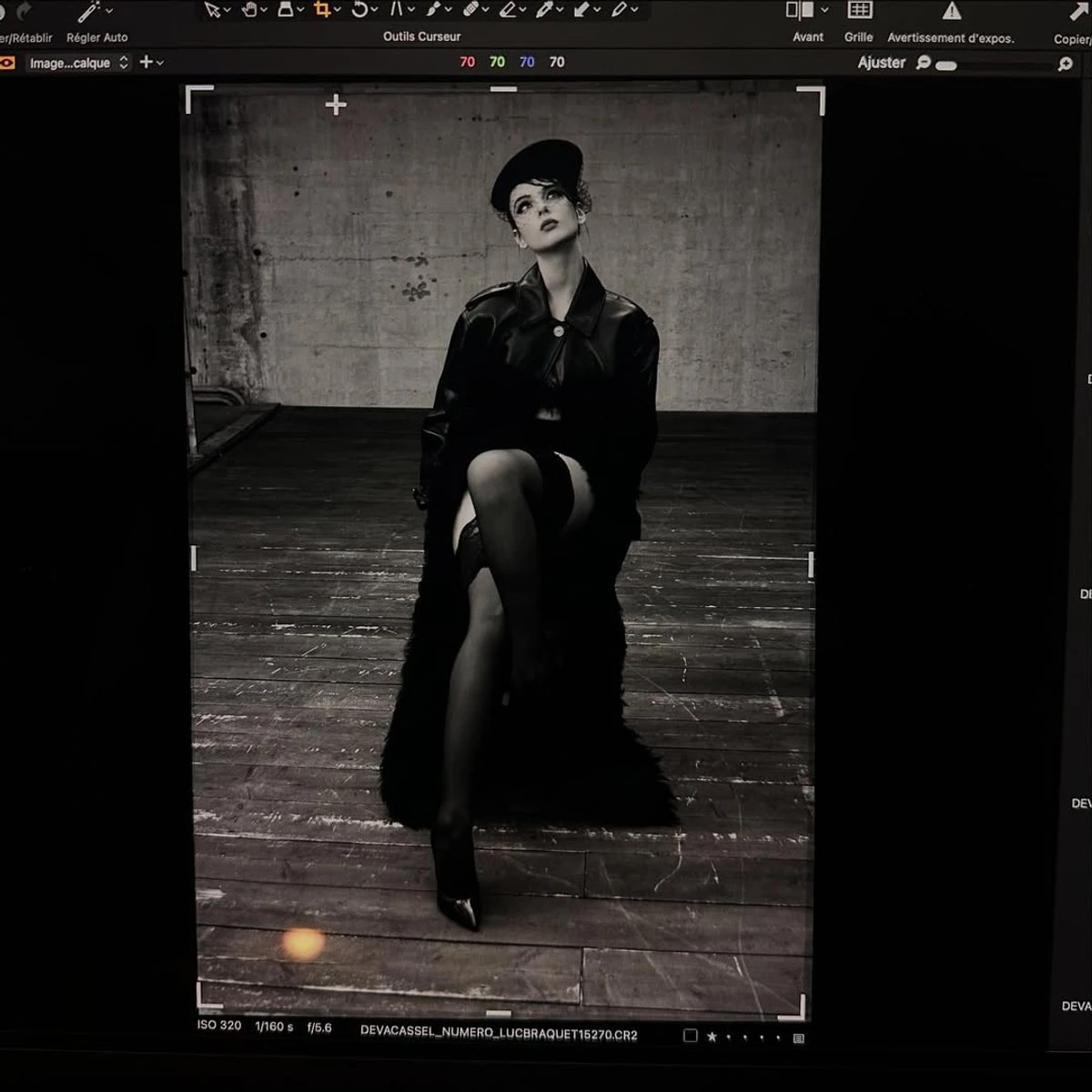Set one-star rating below the image
This screenshot has height=1092, width=1092.
[x=712, y=1036]
